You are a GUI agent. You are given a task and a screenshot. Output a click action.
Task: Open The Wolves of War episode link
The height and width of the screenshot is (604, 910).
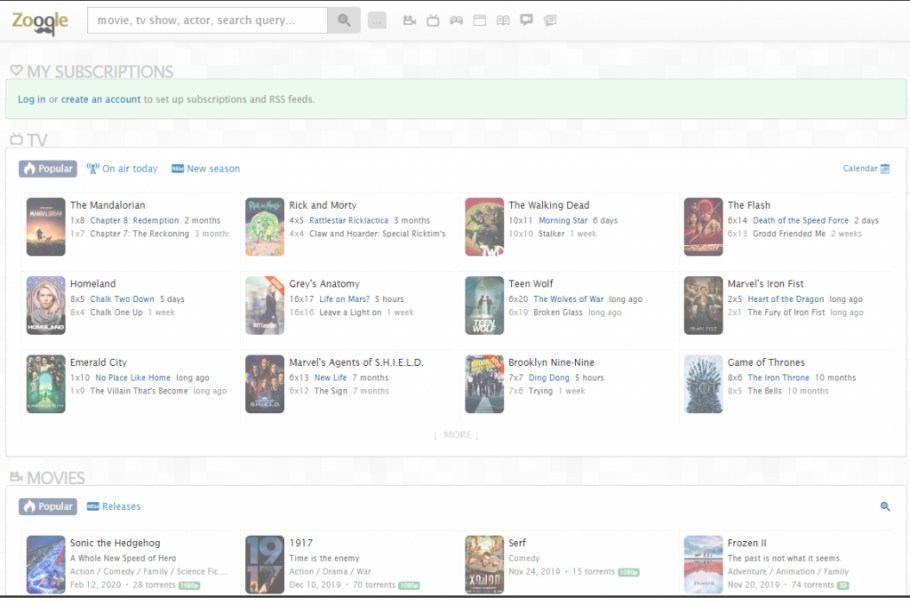point(569,299)
